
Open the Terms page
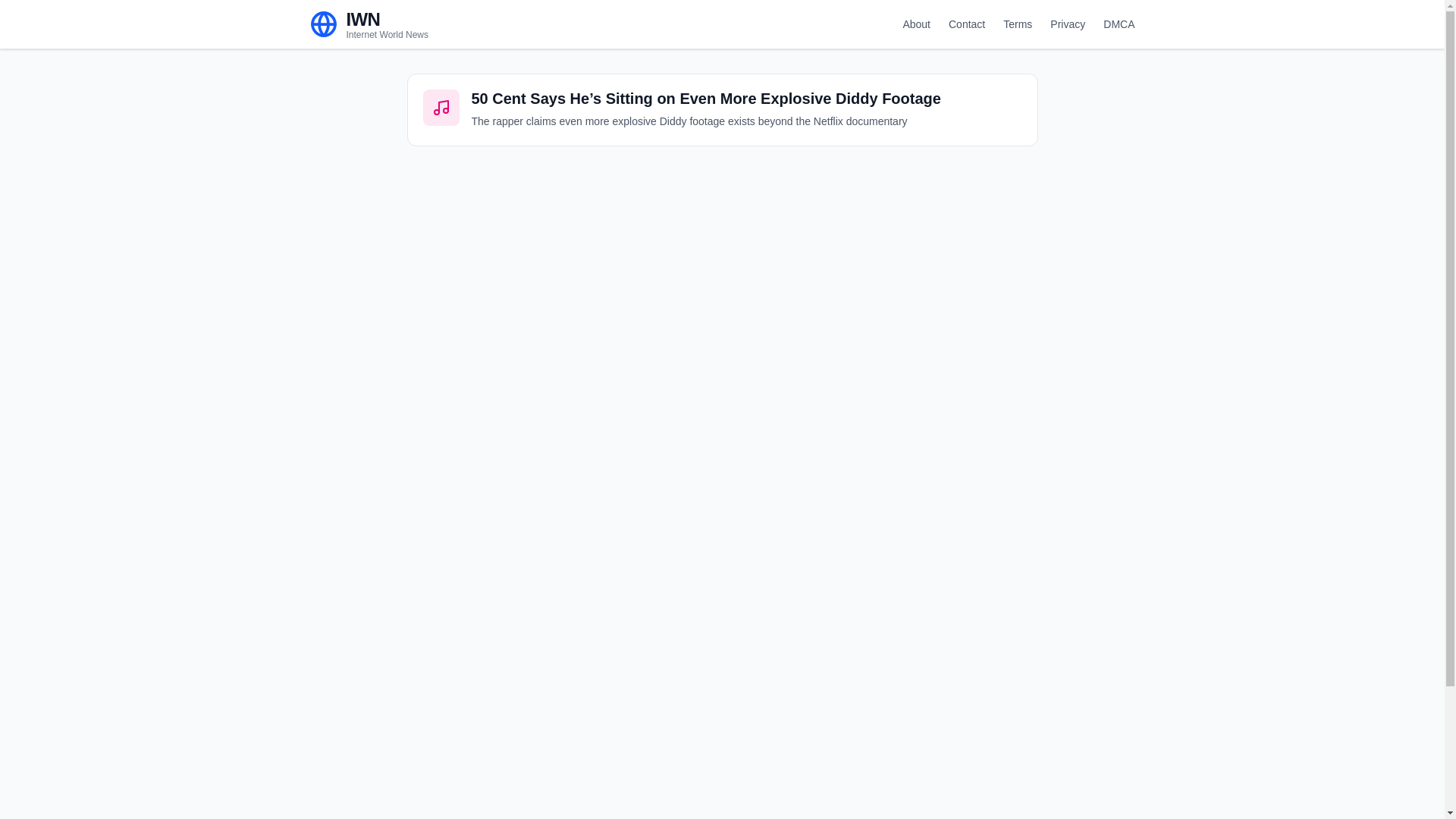click(1018, 24)
